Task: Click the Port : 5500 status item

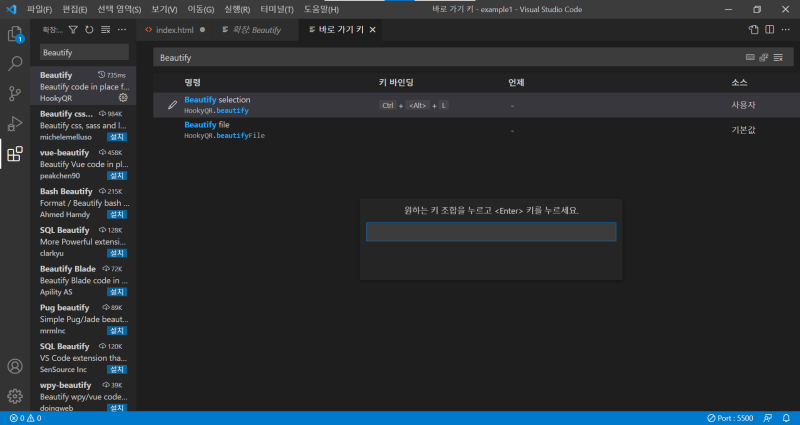Action: [x=730, y=418]
